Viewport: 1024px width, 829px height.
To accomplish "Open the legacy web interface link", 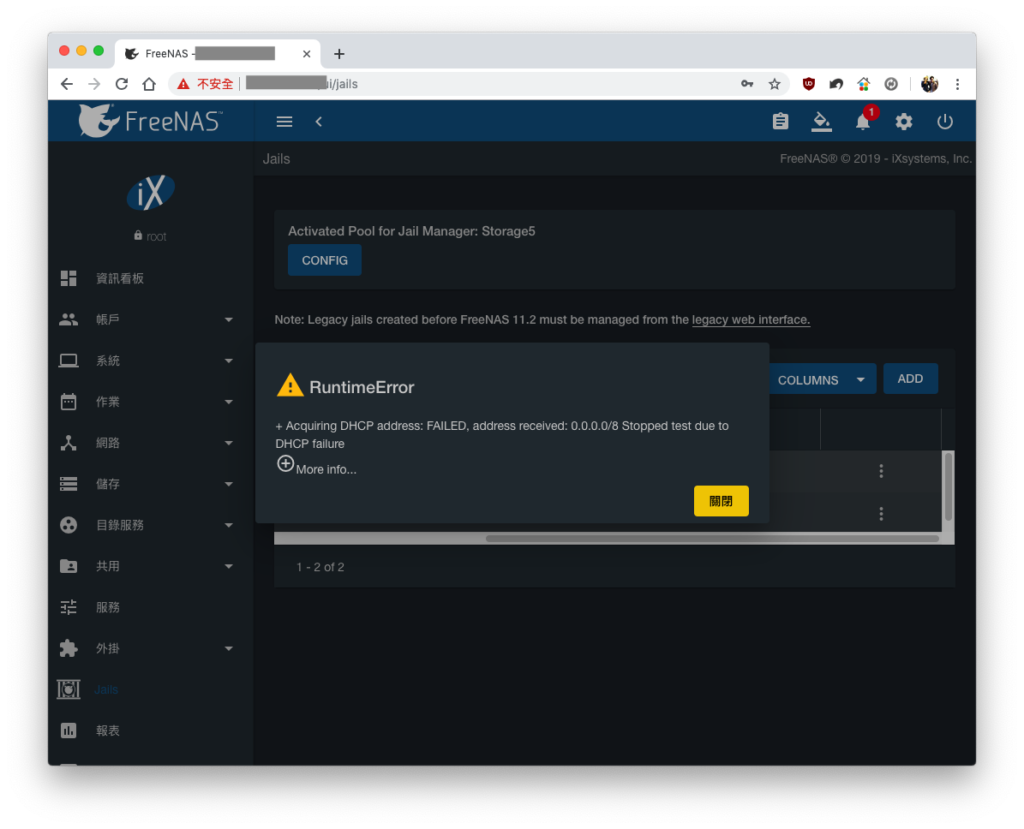I will coord(750,319).
